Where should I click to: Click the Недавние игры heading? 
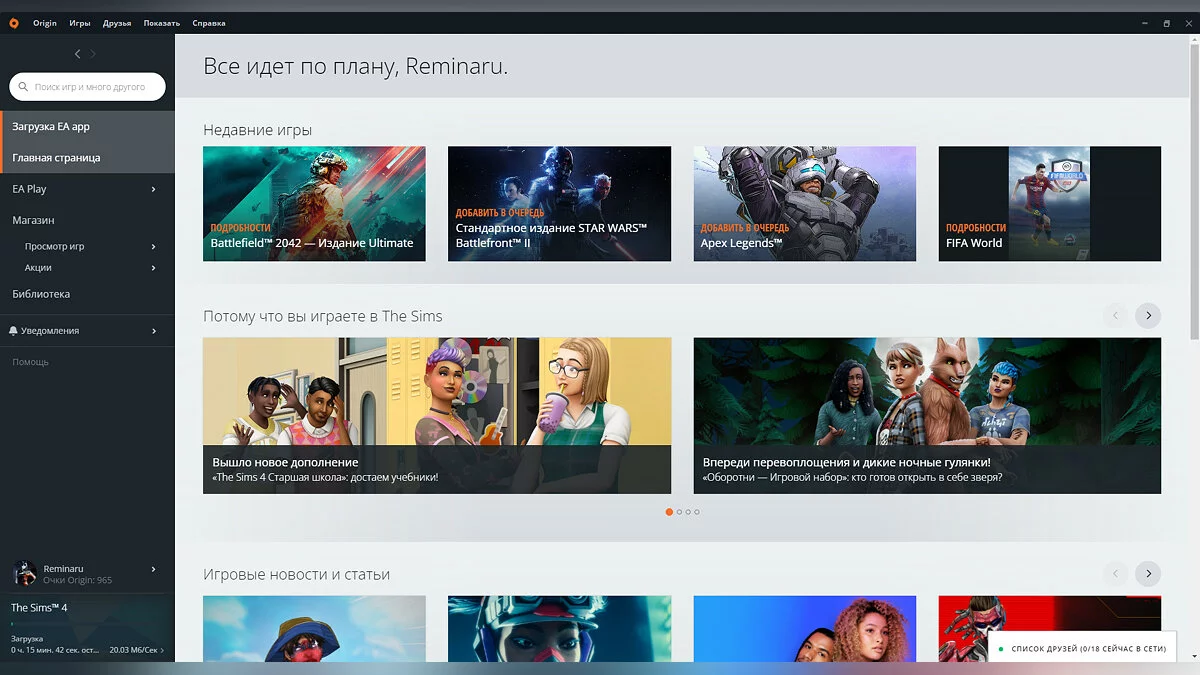(258, 130)
